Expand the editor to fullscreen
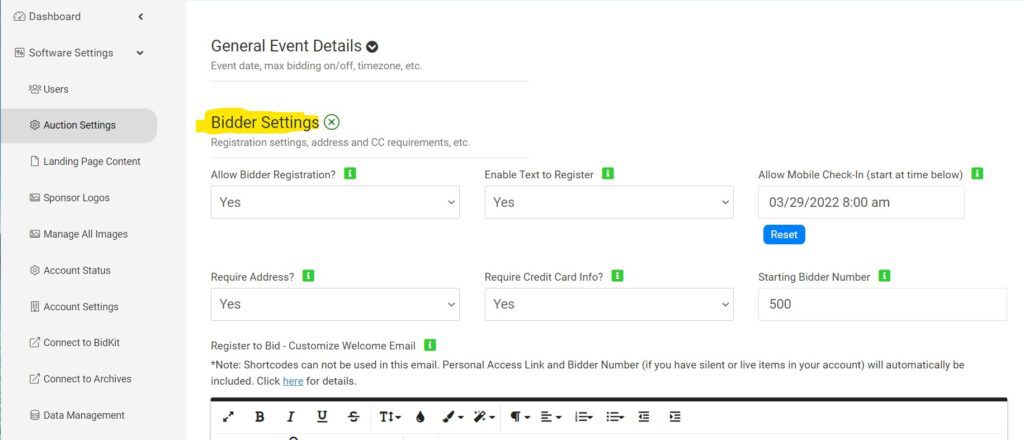Image resolution: width=1024 pixels, height=440 pixels. point(228,417)
